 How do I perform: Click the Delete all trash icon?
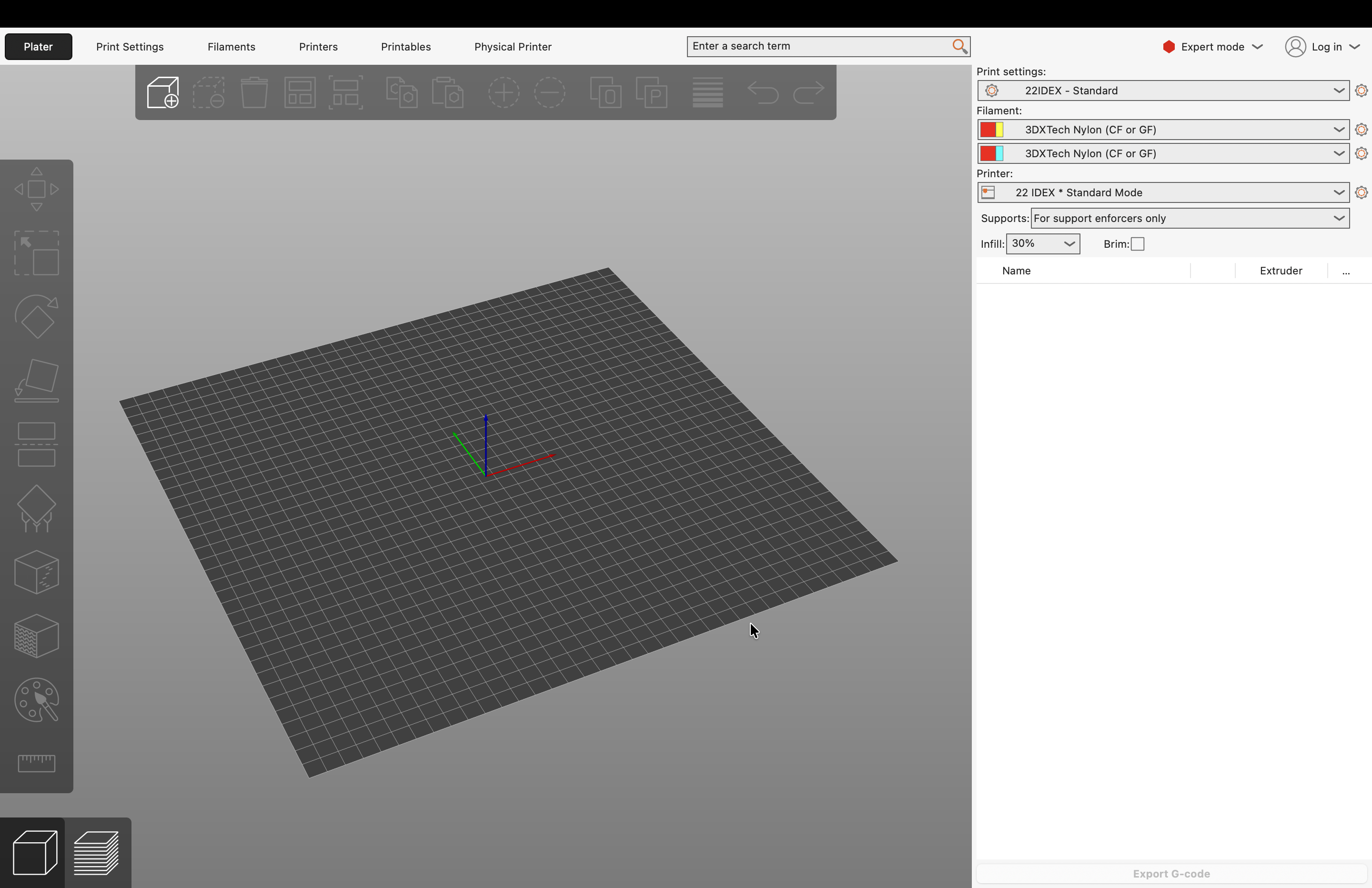click(x=253, y=92)
